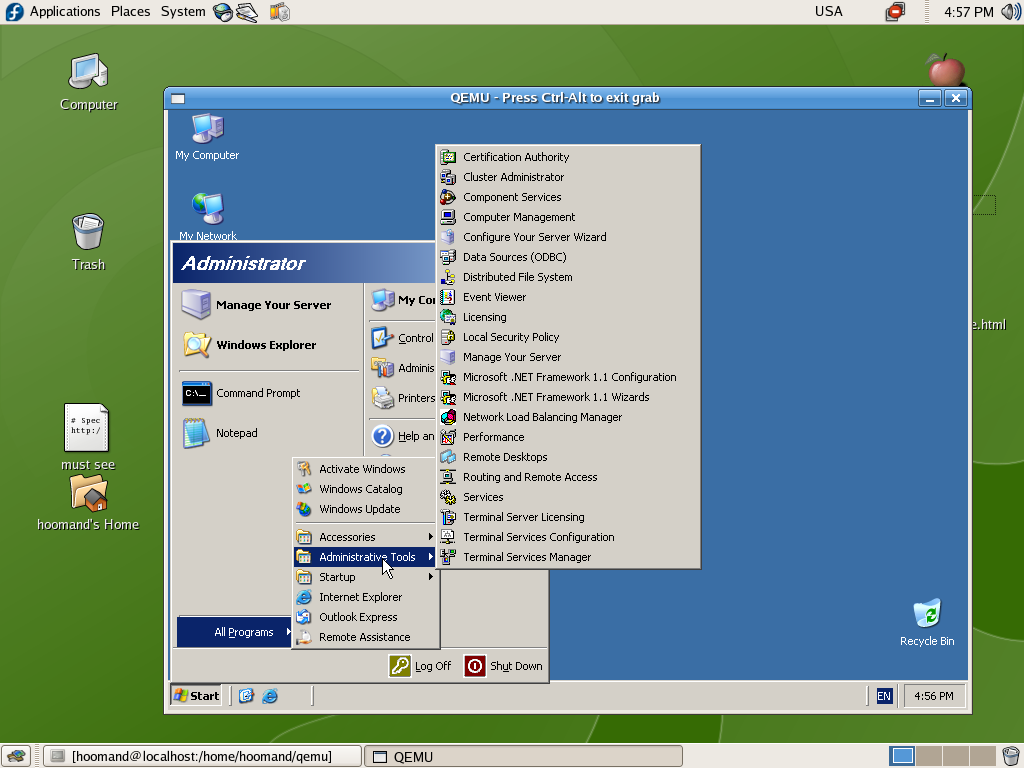
Task: Open Certification Authority icon in Administrative Tools
Action: tap(448, 157)
